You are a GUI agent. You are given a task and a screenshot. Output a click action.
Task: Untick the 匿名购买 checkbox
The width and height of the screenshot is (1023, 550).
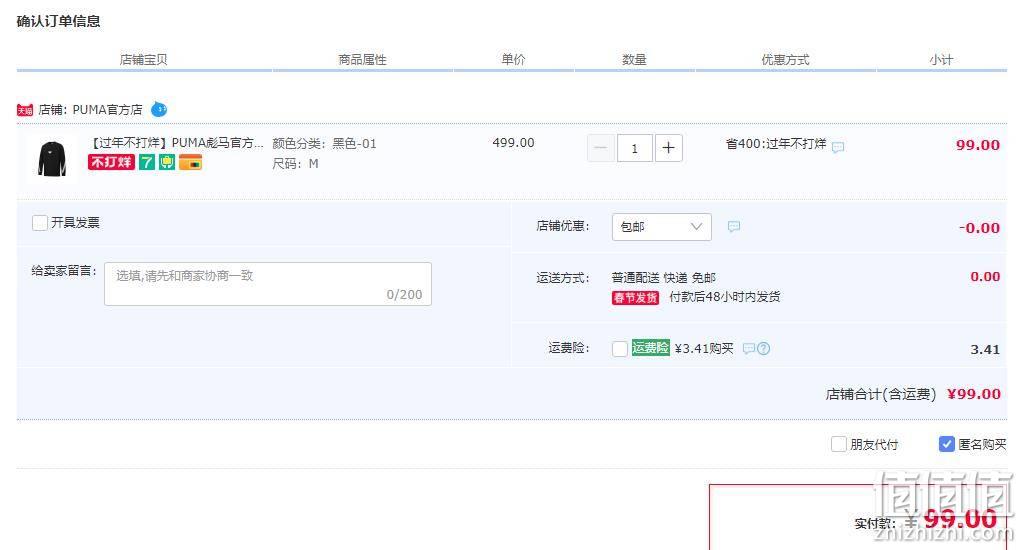947,444
